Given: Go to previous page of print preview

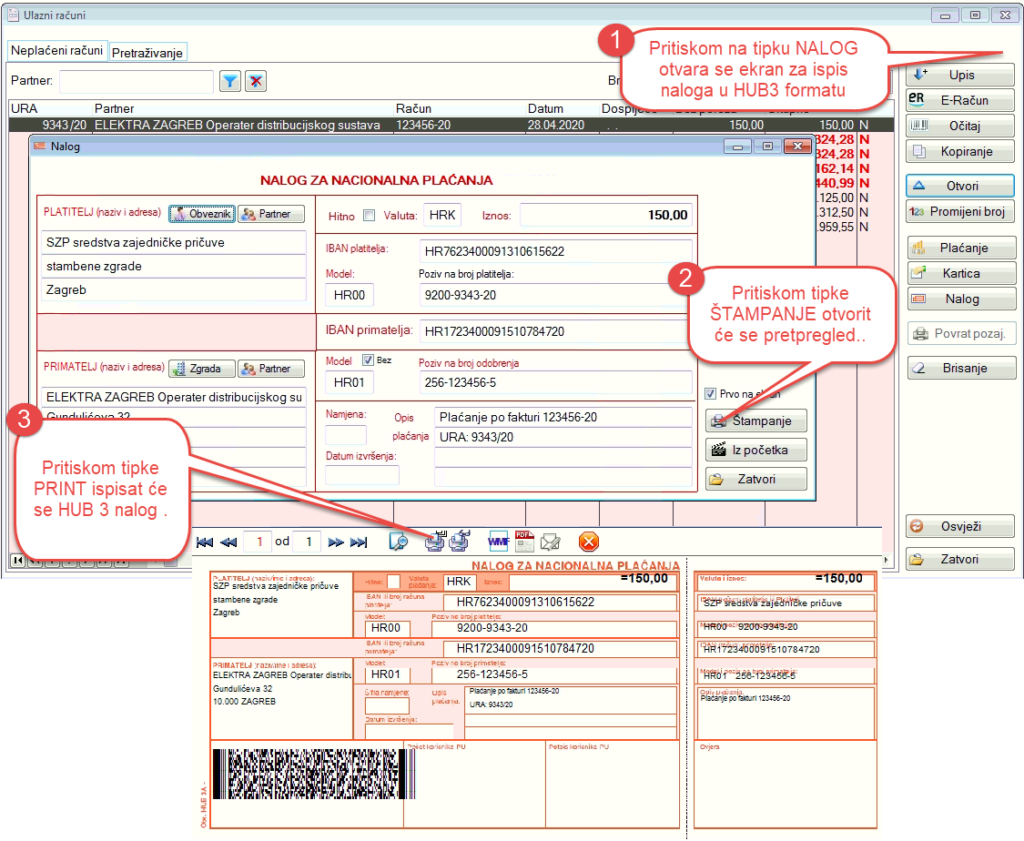Looking at the screenshot, I should click(229, 542).
